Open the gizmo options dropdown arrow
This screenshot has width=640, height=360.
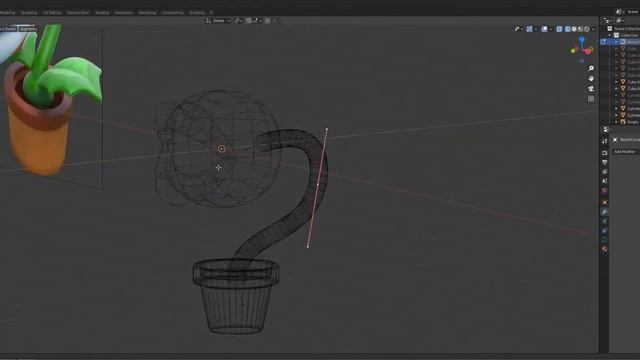pyautogui.click(x=536, y=29)
